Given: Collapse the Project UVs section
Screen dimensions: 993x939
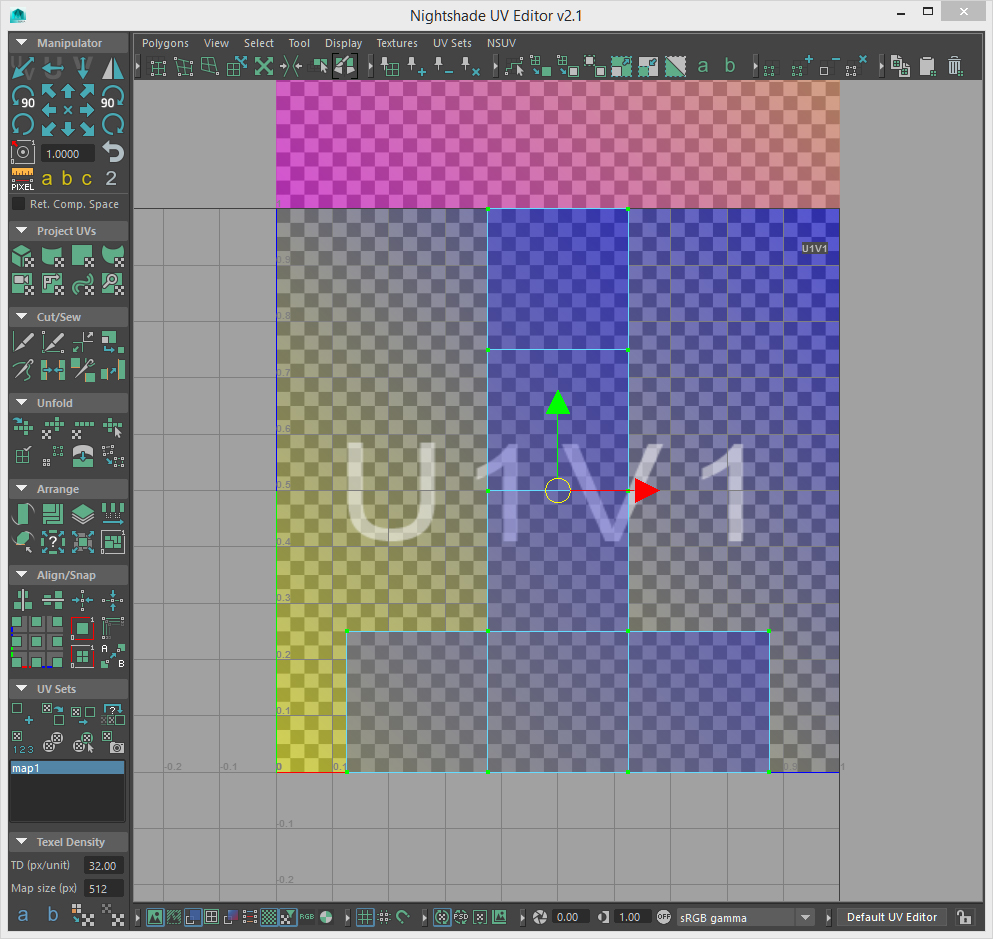Looking at the screenshot, I should click(x=20, y=231).
